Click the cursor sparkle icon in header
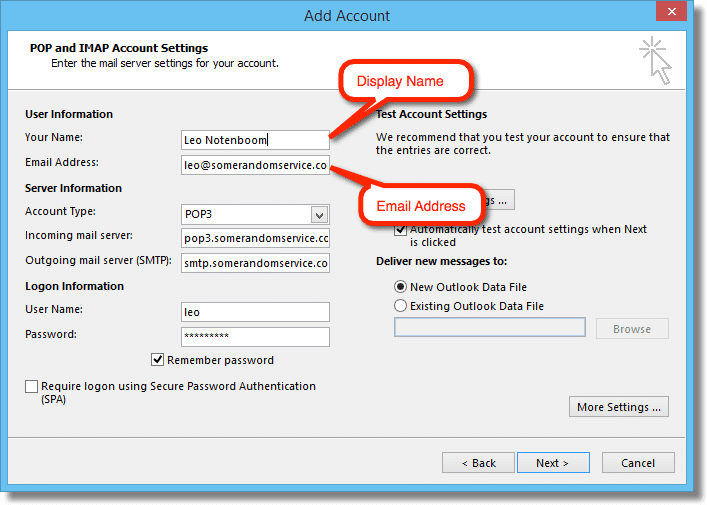The width and height of the screenshot is (707, 505). point(654,59)
